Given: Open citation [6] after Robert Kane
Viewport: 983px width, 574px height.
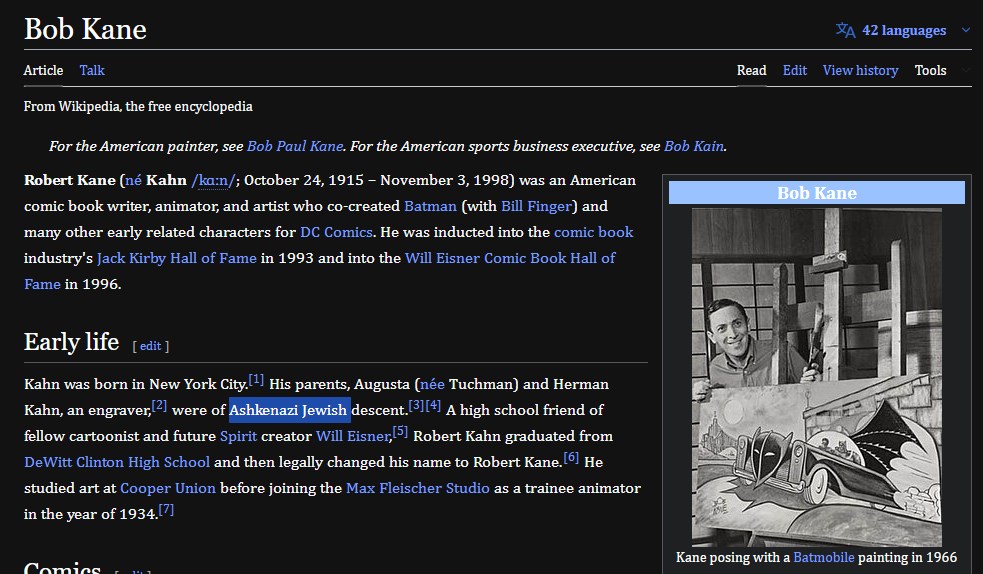Looking at the screenshot, I should click(570, 457).
